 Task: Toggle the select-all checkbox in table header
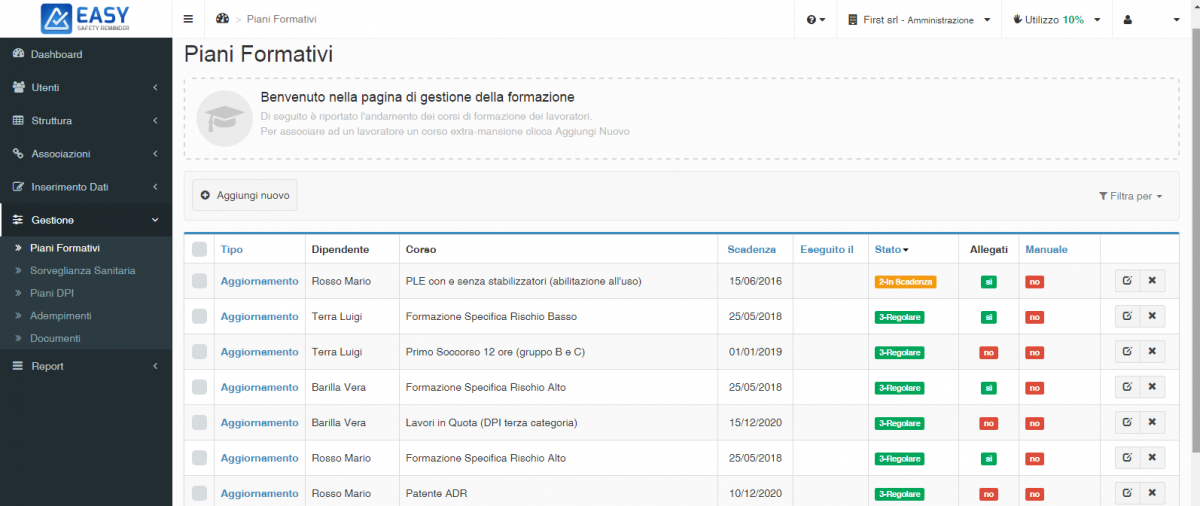pyautogui.click(x=199, y=249)
